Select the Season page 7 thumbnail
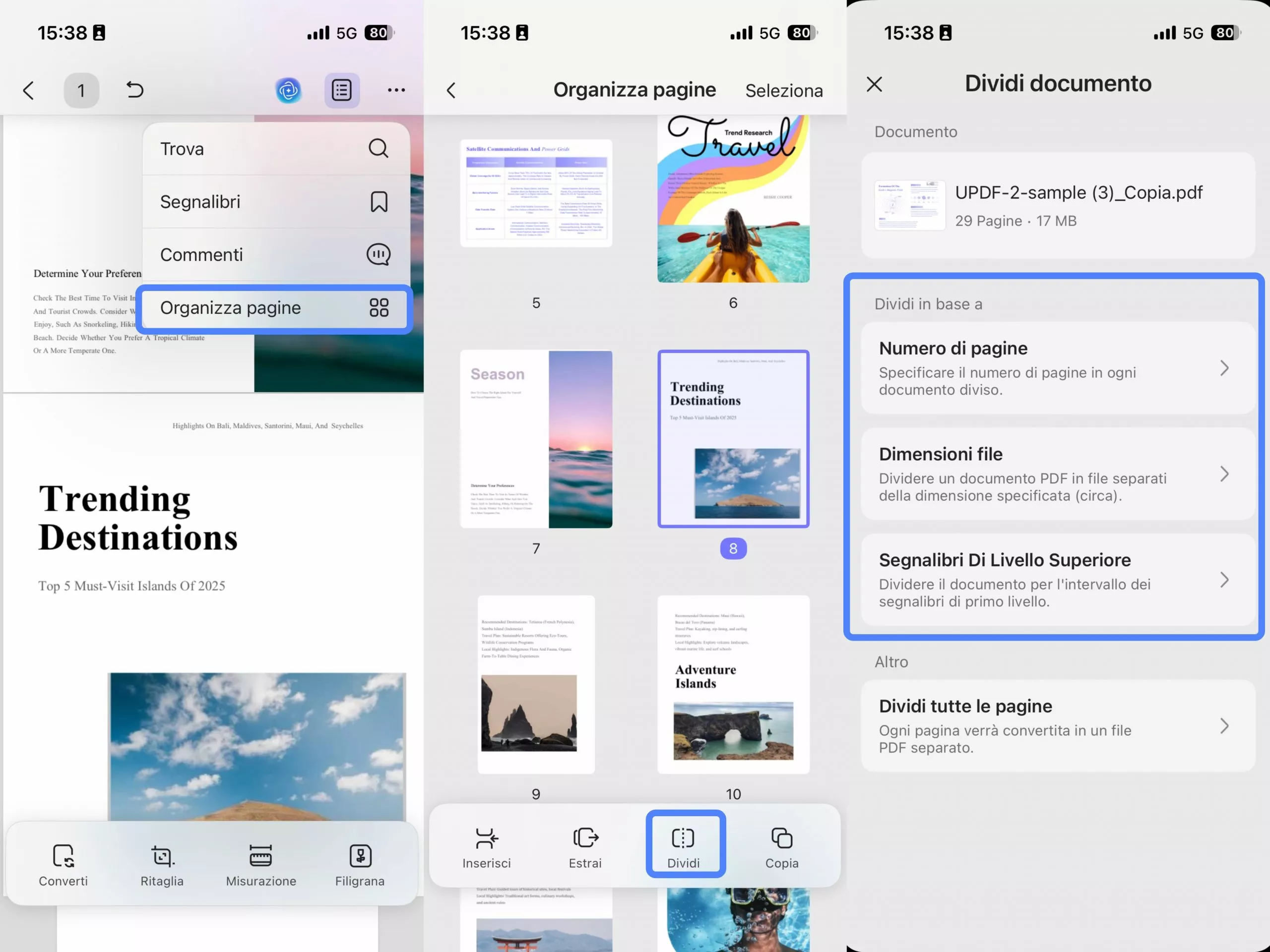This screenshot has height=952, width=1270. coord(536,440)
